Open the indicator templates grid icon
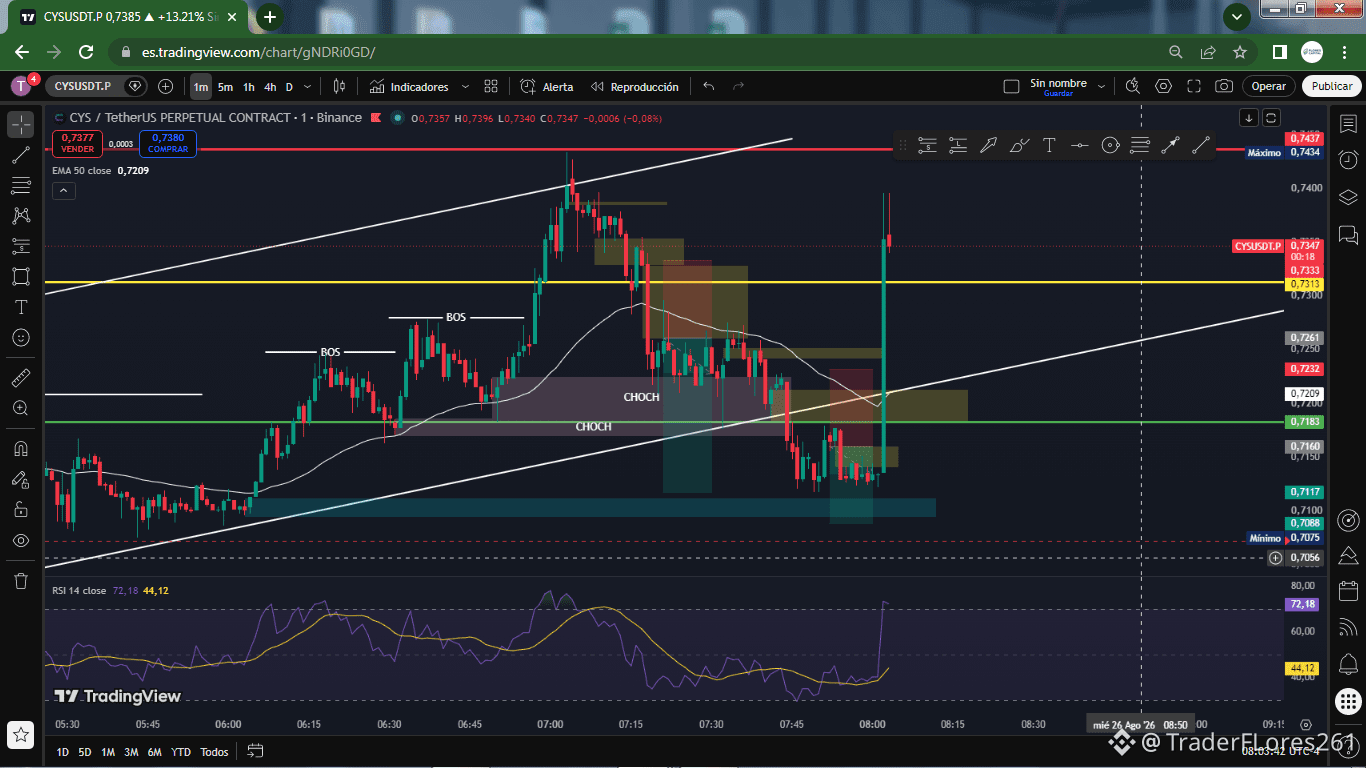The width and height of the screenshot is (1366, 768). 491,87
